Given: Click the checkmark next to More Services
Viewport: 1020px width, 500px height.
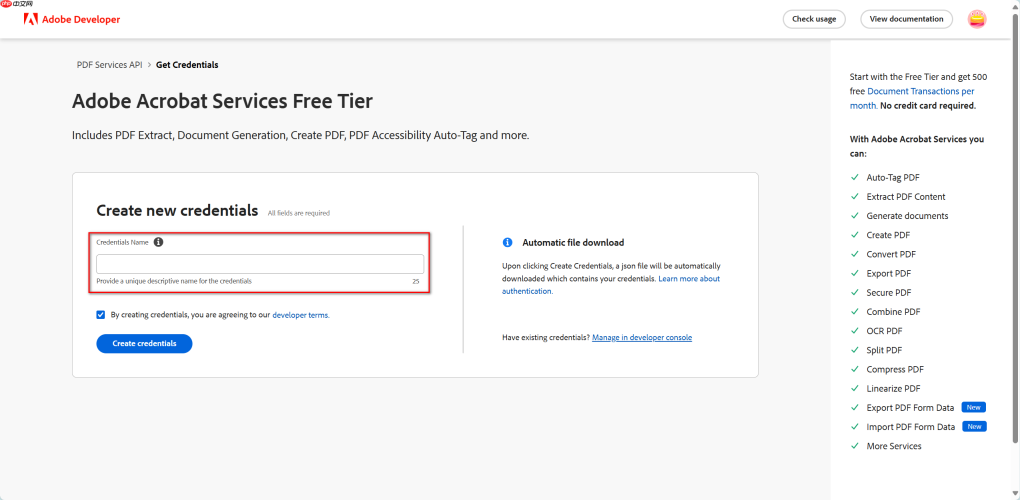Looking at the screenshot, I should pos(854,446).
